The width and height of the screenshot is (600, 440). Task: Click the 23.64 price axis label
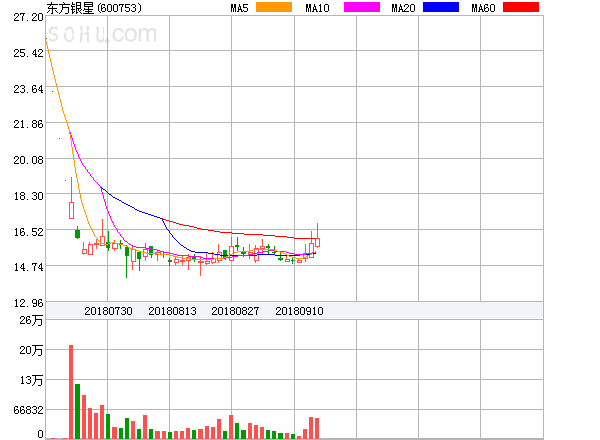[x=28, y=89]
